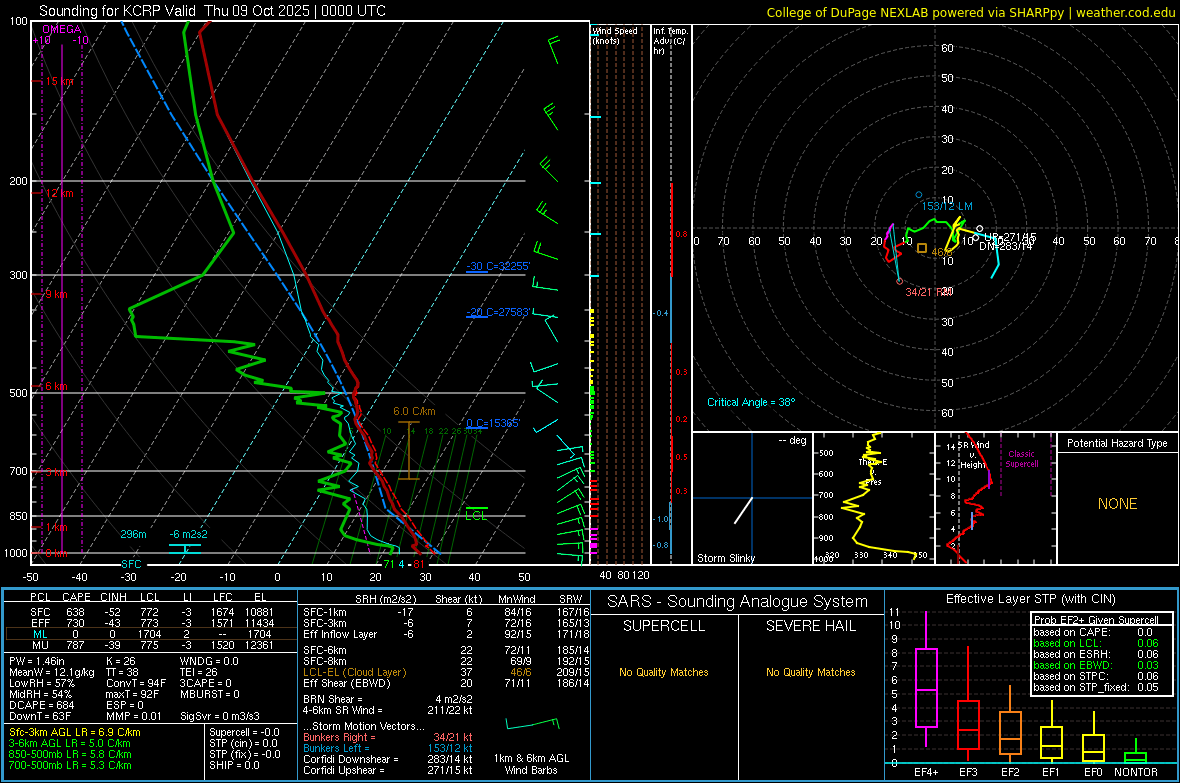This screenshot has width=1180, height=783.
Task: Select the highlighted ML parcel row
Action: click(151, 634)
